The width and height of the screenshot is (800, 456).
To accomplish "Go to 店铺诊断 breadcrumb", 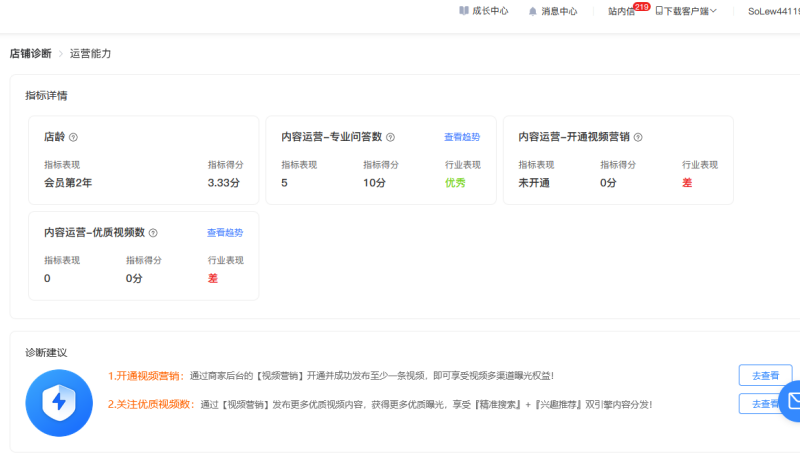I will pos(30,53).
